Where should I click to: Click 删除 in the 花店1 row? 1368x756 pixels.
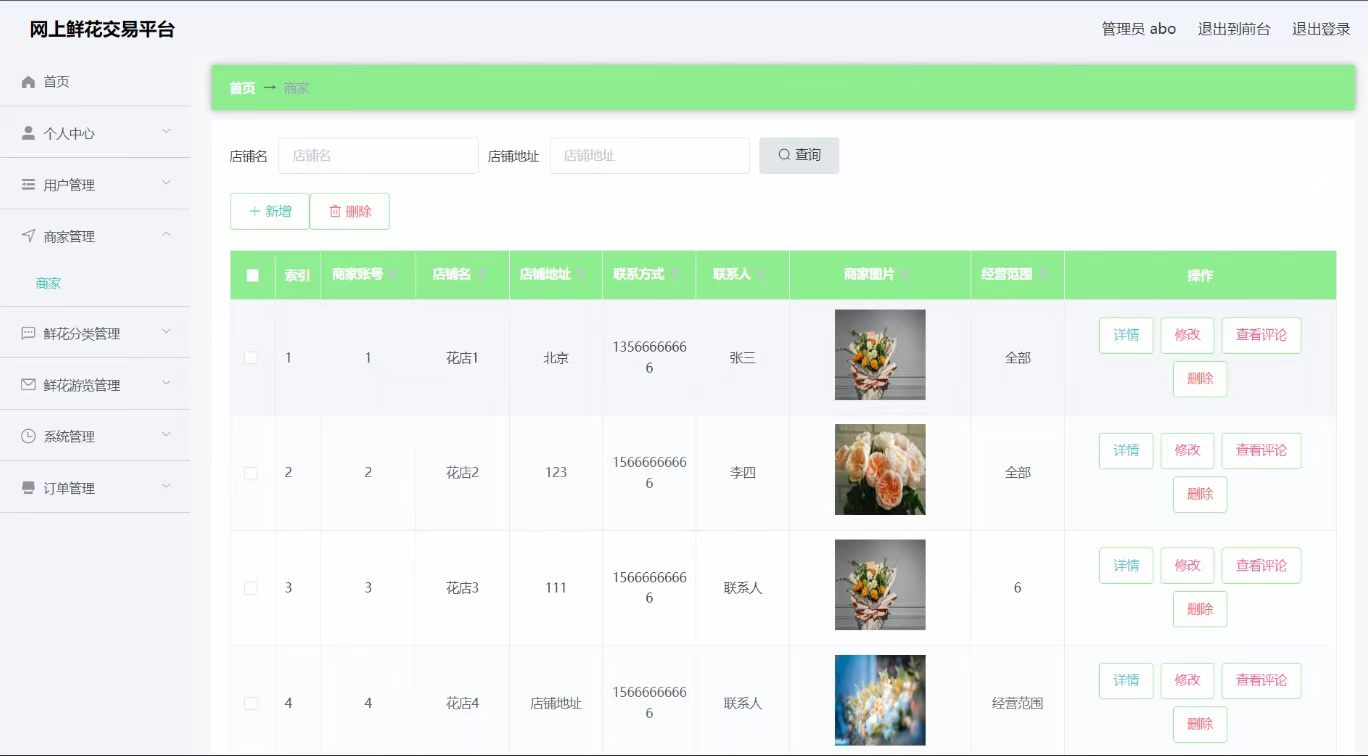[1200, 379]
